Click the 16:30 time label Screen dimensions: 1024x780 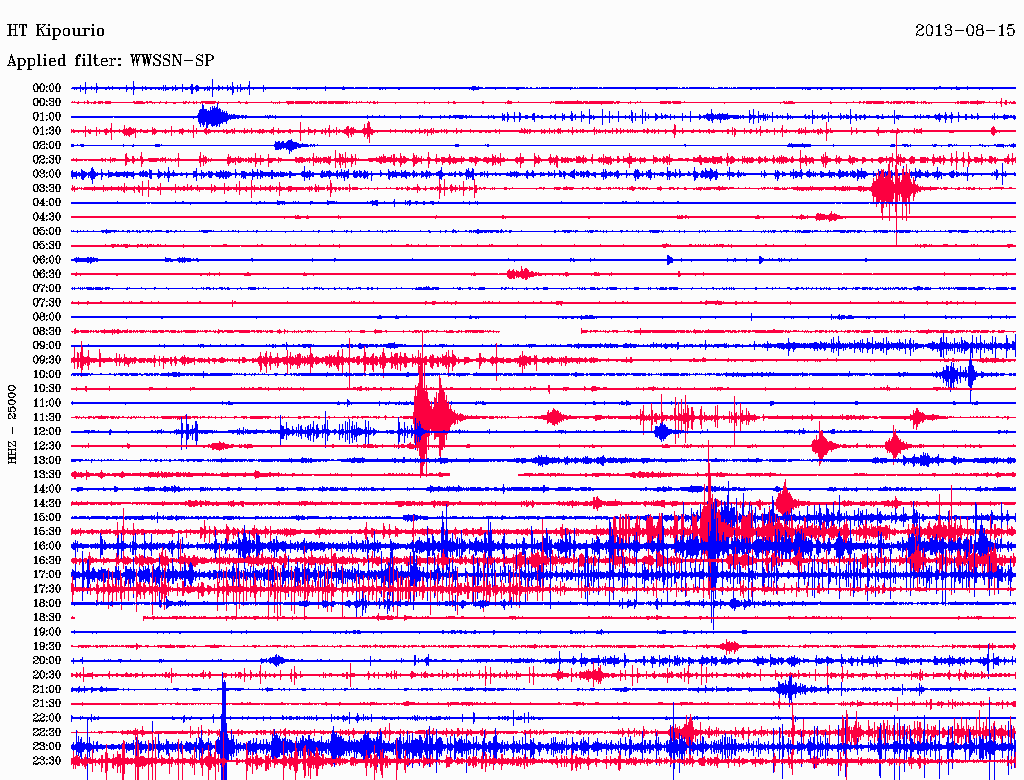pos(47,561)
